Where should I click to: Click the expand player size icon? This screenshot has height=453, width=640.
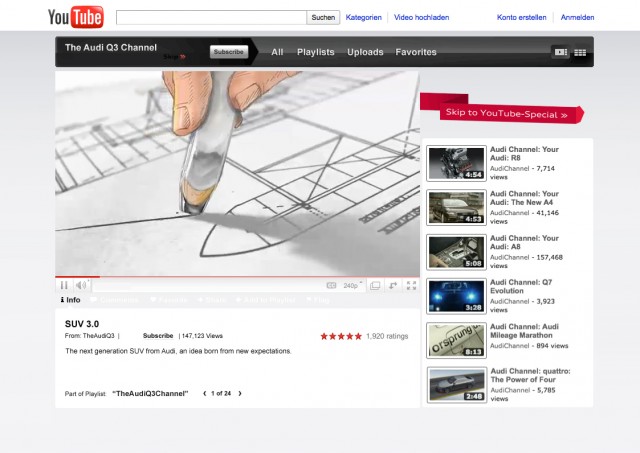[393, 285]
